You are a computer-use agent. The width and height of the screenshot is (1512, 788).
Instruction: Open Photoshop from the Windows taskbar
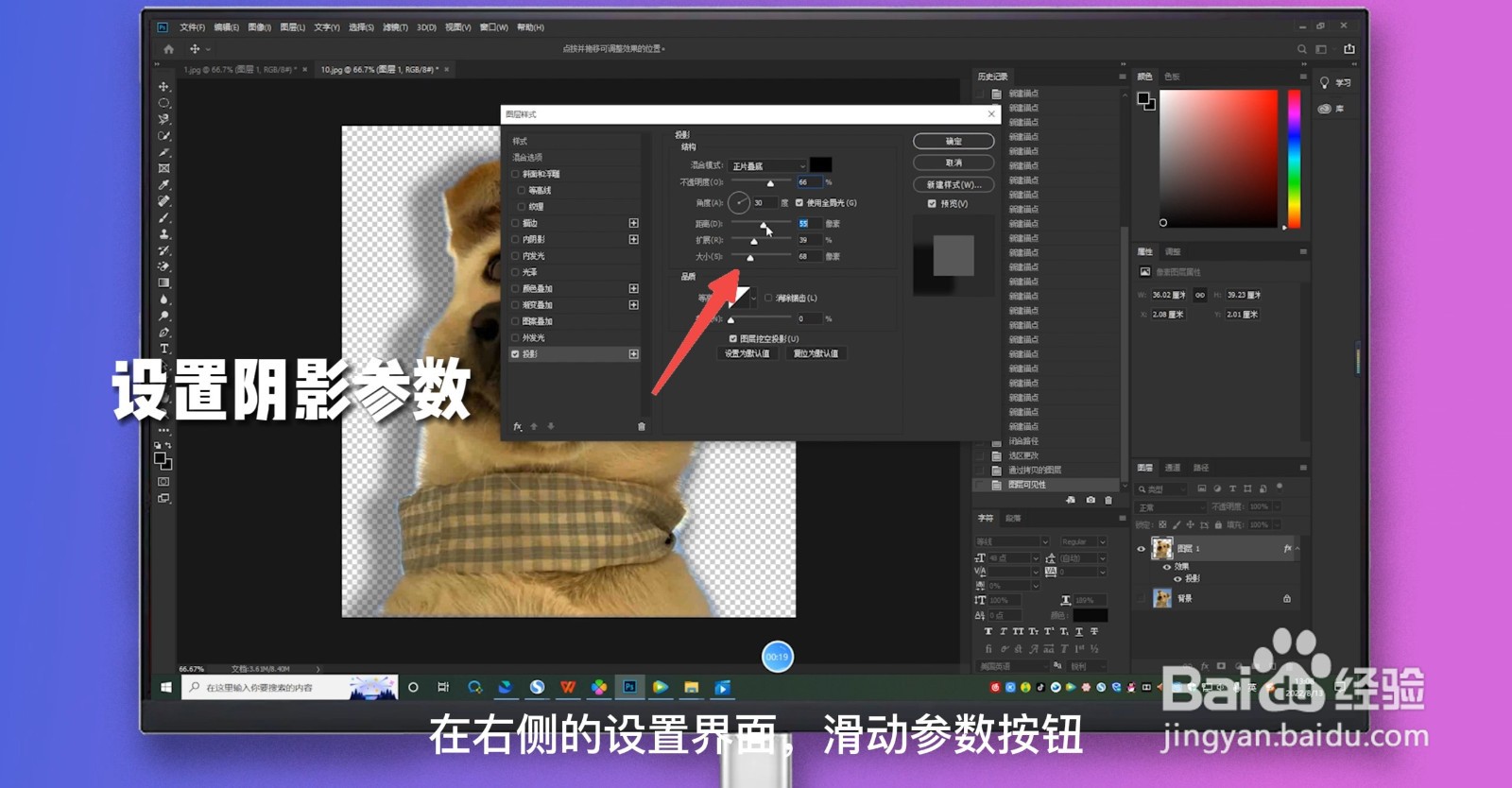(x=629, y=687)
